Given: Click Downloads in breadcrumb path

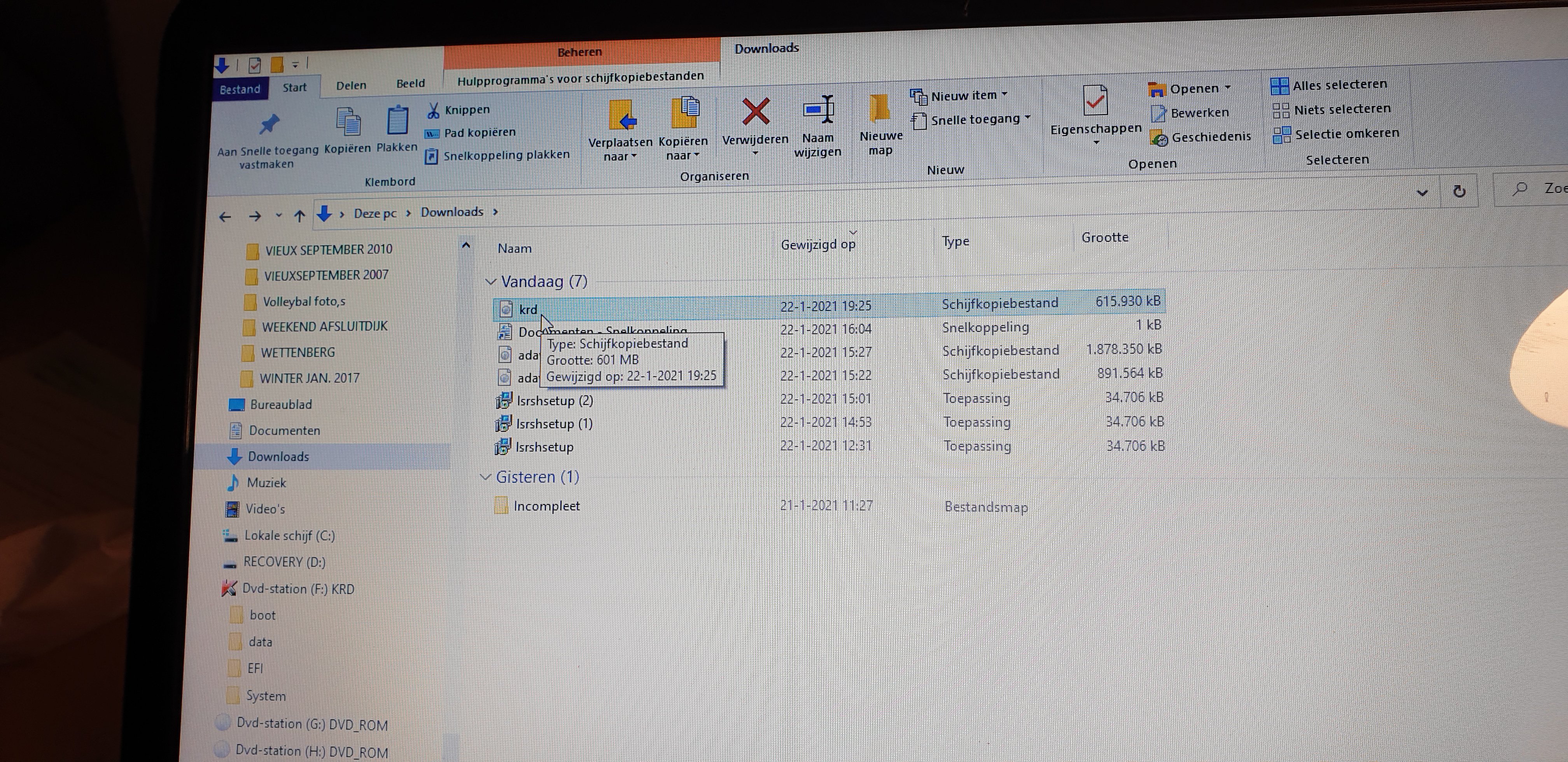Looking at the screenshot, I should tap(452, 212).
